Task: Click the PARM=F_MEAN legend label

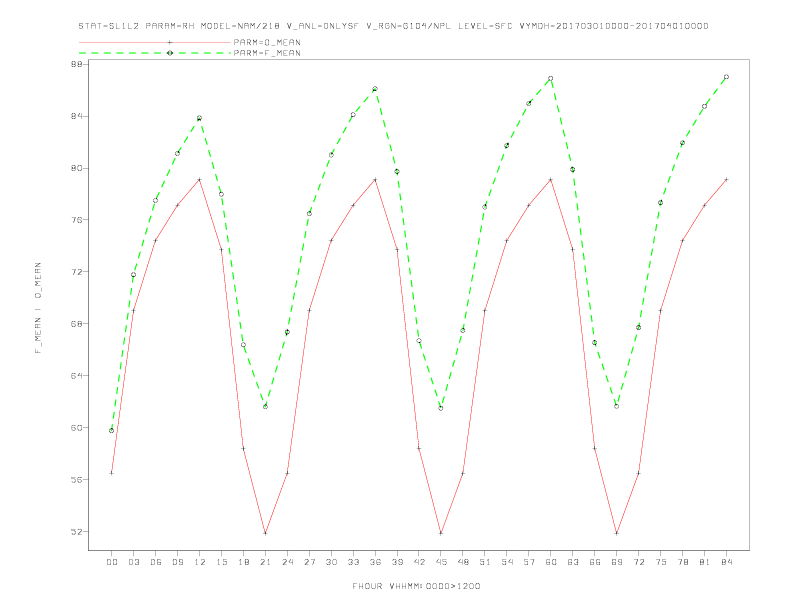Action: coord(267,53)
